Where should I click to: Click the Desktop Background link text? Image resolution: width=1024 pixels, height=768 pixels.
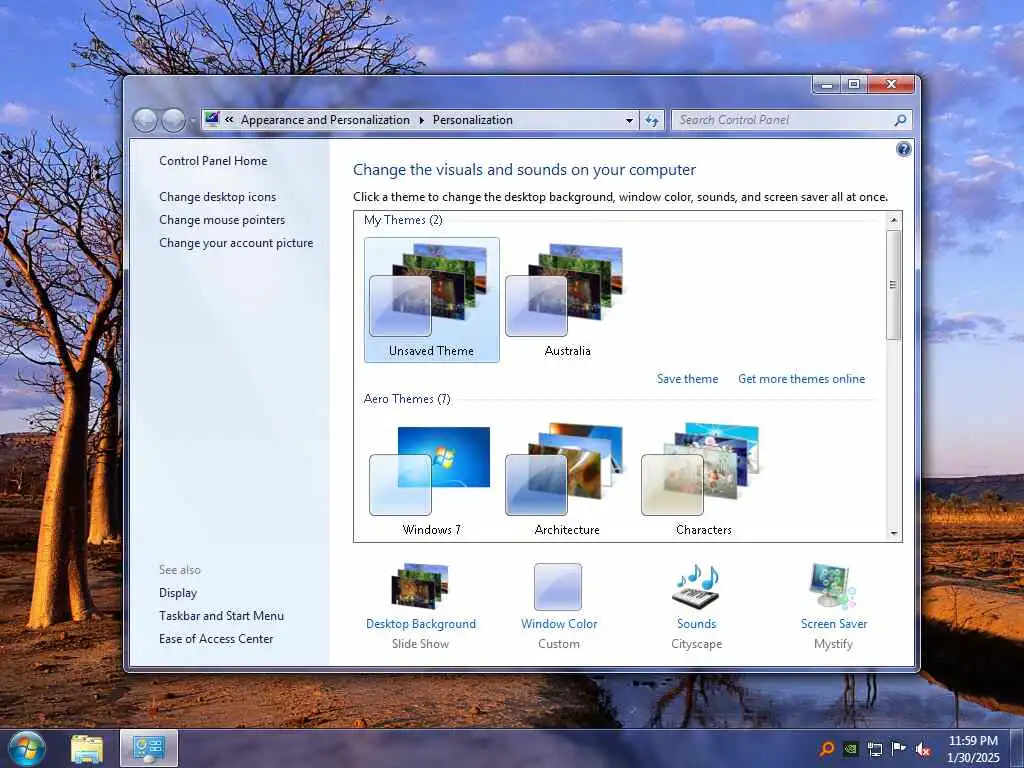pyautogui.click(x=421, y=624)
